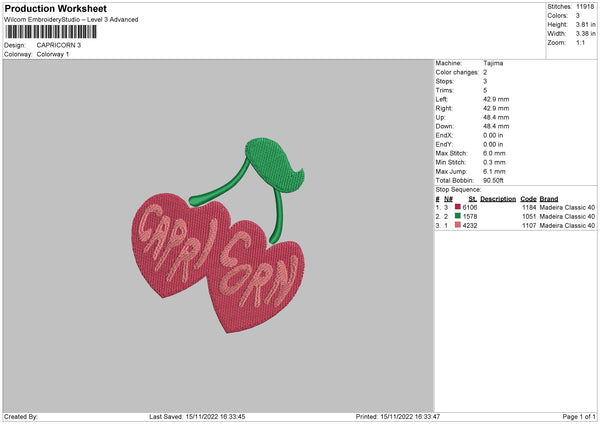This screenshot has width=600, height=424.
Task: Click the Page 1 of 1 indicator
Action: click(579, 417)
